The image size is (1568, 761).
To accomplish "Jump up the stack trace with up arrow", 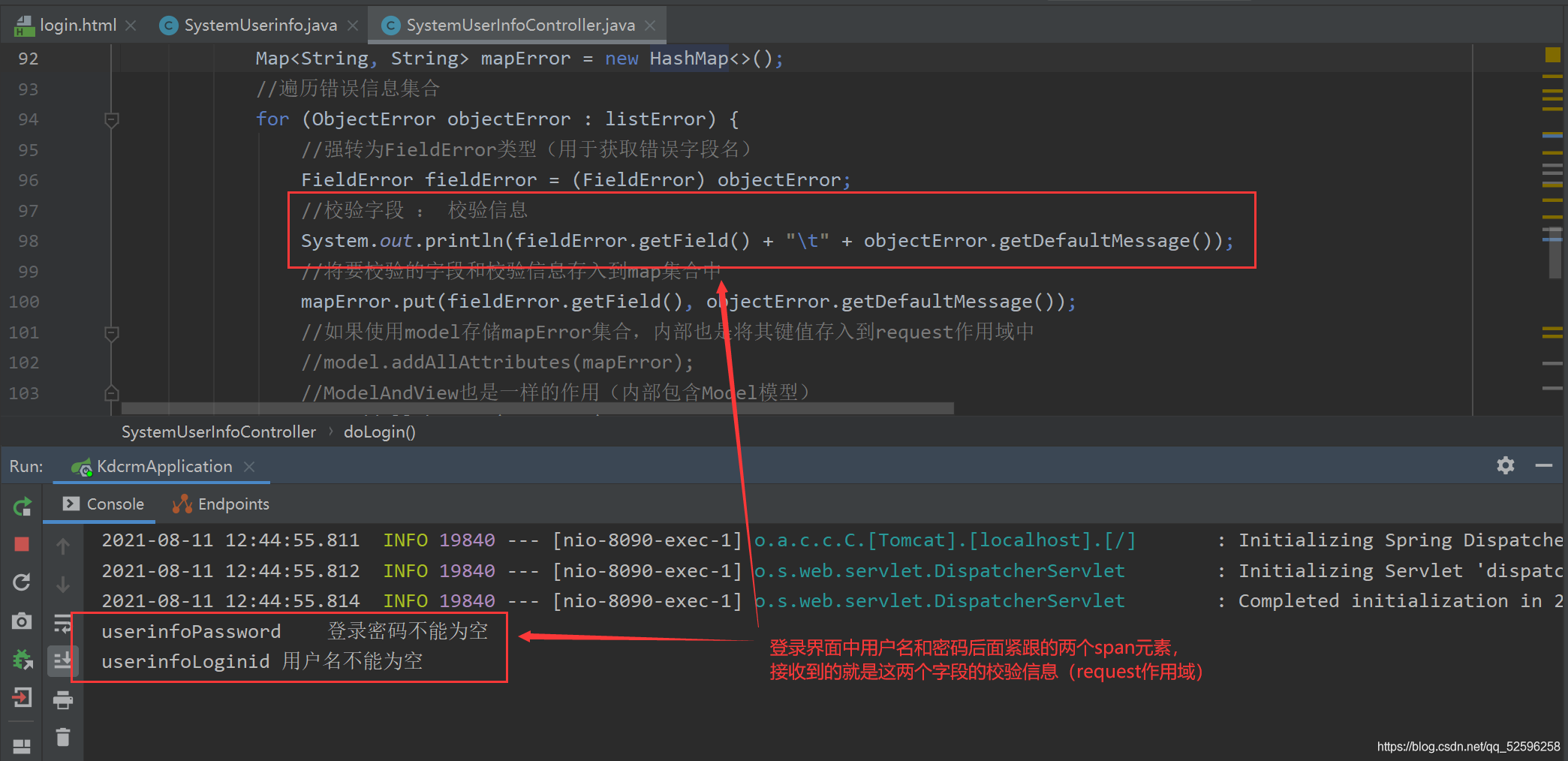I will [63, 546].
